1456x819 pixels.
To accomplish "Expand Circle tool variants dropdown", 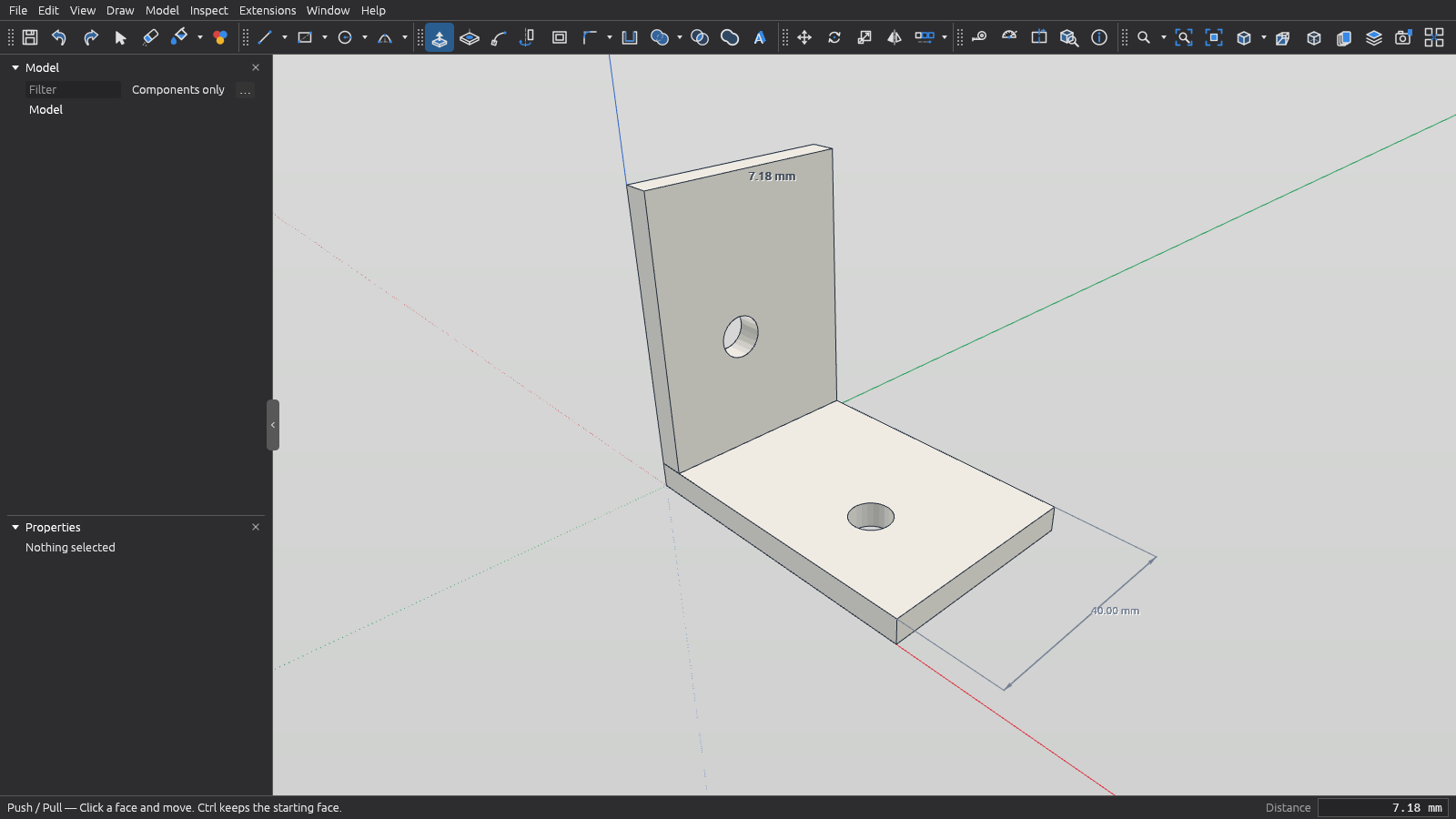I will click(x=365, y=37).
